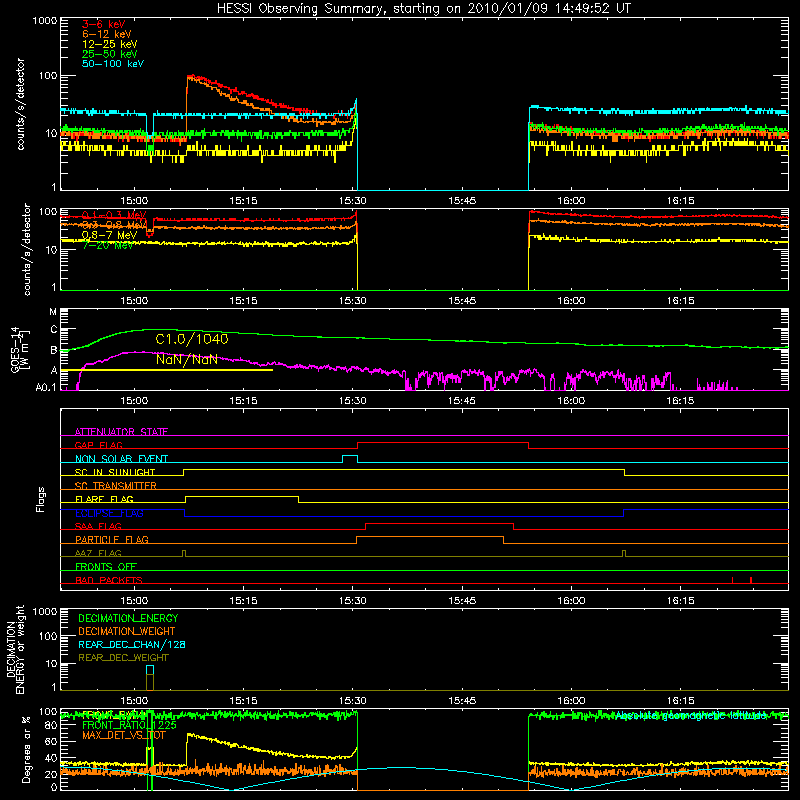
Task: Click the 'C1.0/1040' GOES annotation
Action: [192, 339]
